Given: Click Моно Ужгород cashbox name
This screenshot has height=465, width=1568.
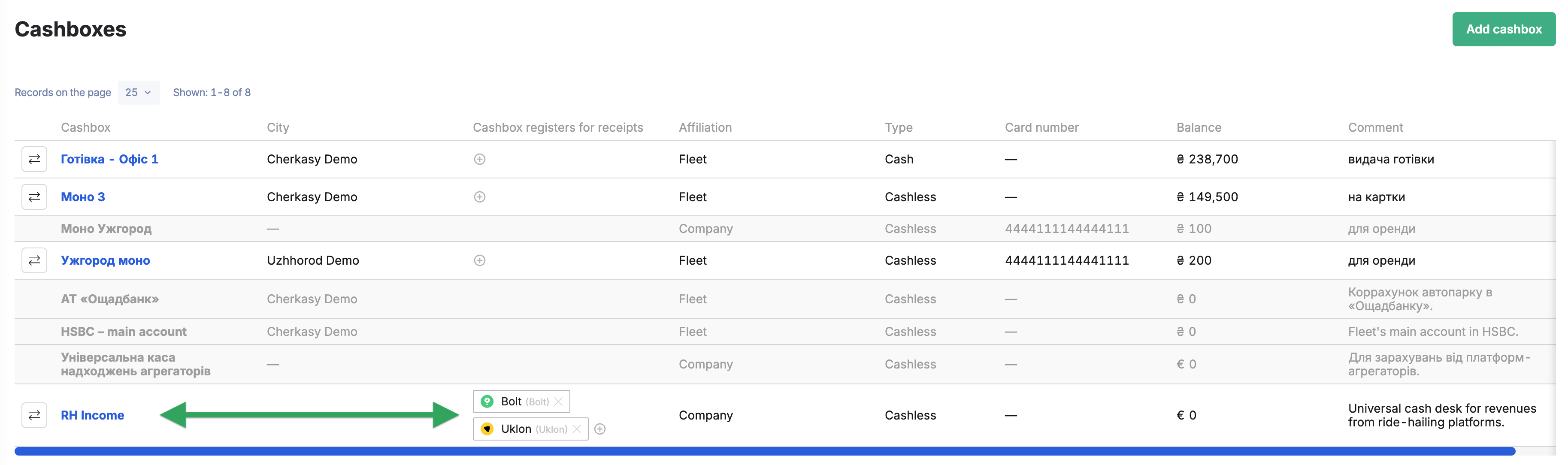Looking at the screenshot, I should (106, 229).
